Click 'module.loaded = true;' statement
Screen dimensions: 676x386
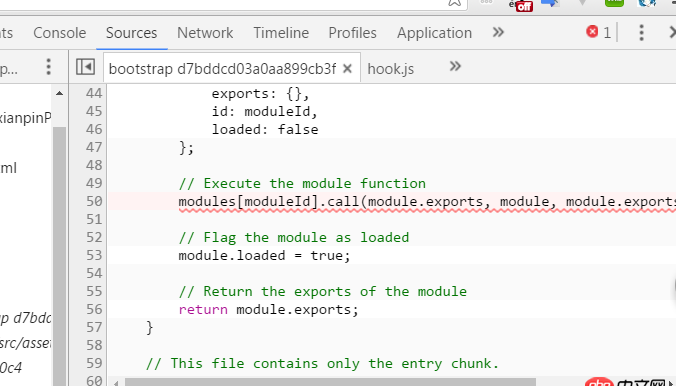tap(264, 255)
